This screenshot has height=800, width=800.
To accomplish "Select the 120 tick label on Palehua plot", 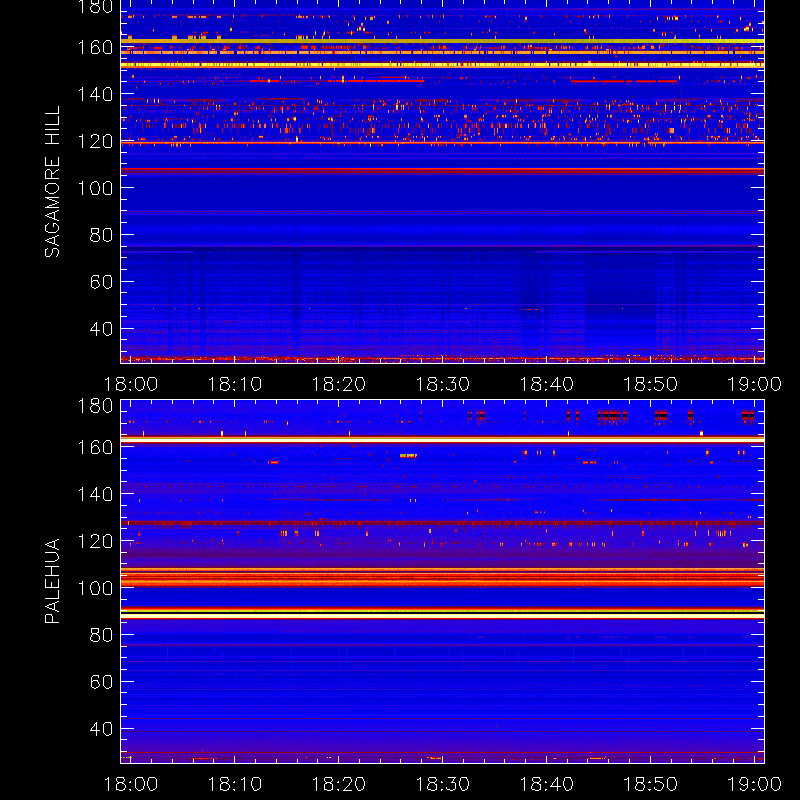I will point(95,541).
